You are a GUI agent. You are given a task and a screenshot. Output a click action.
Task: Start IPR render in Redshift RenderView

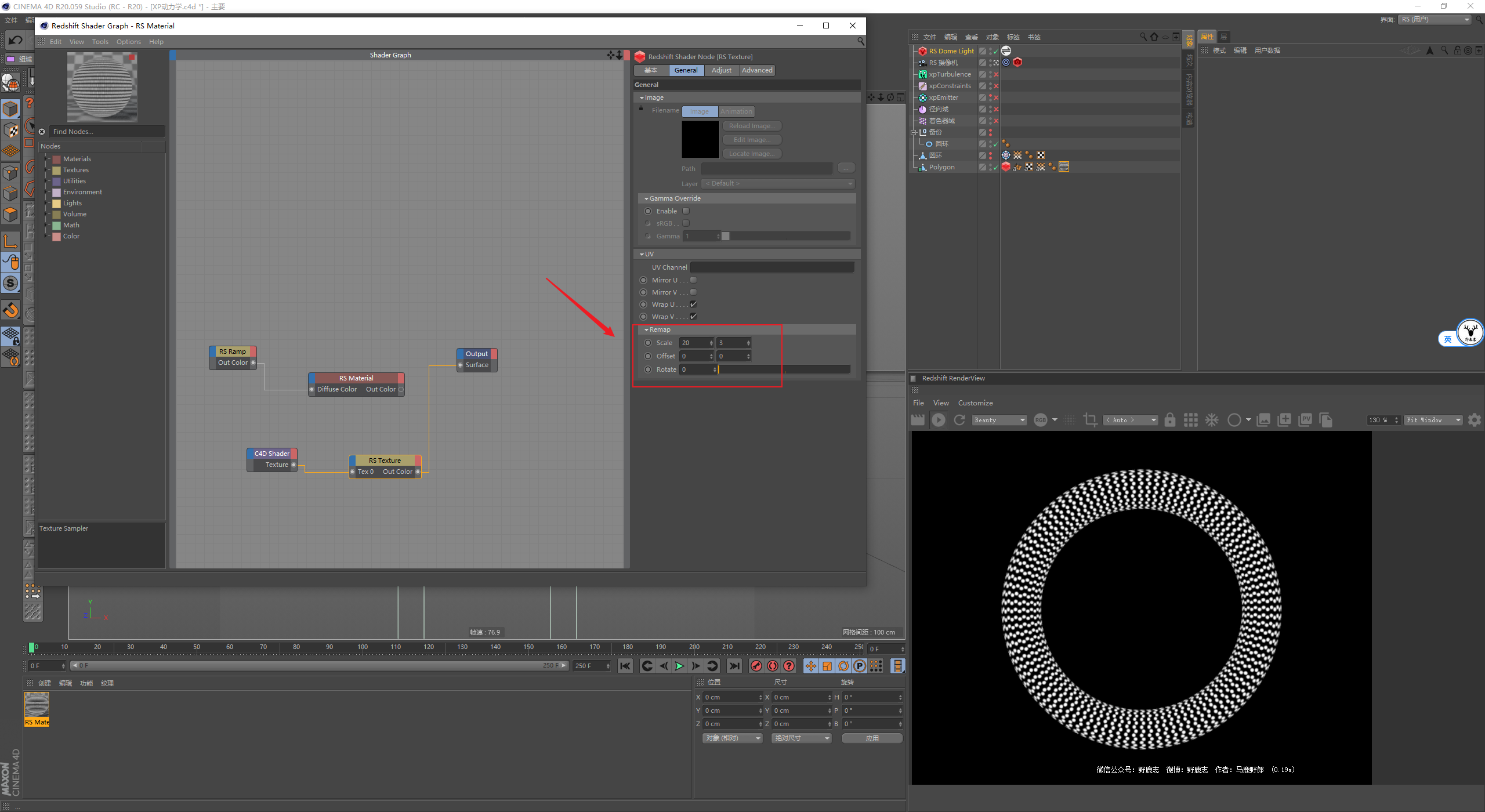[x=938, y=420]
